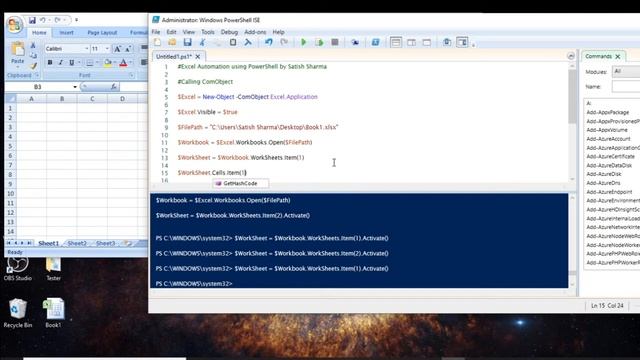This screenshot has width=640, height=360.
Task: Redo edit in PowerShell ISE toolbar
Action: coord(284,42)
